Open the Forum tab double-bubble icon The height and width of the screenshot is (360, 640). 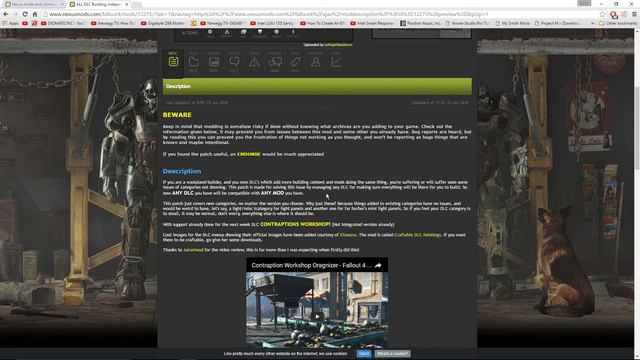(x=275, y=62)
